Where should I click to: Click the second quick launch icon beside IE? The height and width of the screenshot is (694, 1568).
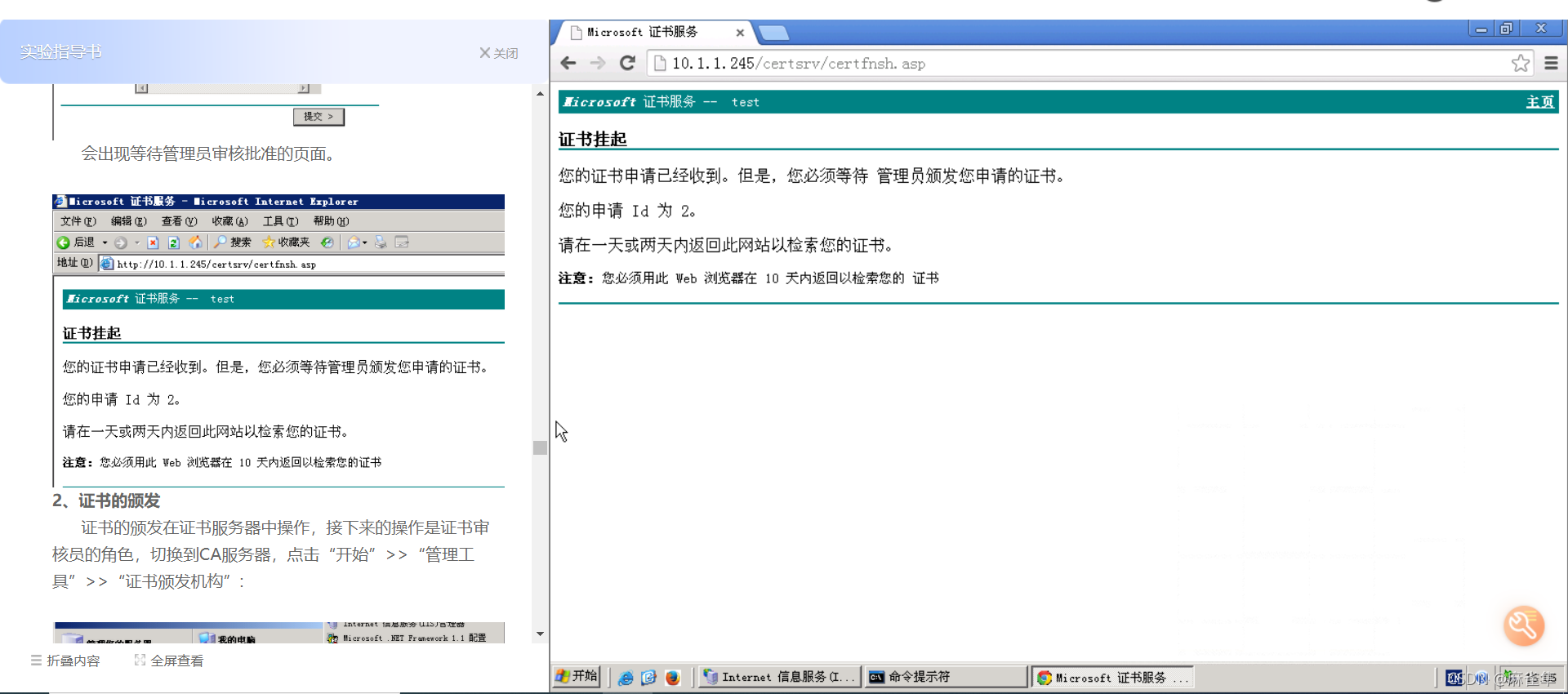[649, 678]
